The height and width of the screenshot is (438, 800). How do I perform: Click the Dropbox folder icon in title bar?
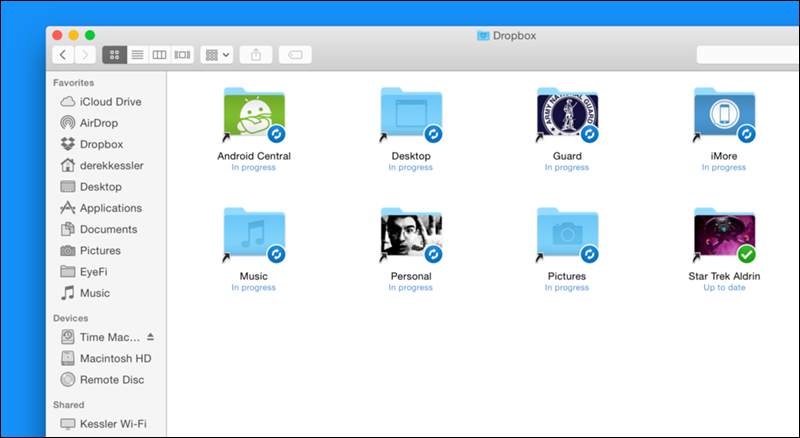click(483, 35)
